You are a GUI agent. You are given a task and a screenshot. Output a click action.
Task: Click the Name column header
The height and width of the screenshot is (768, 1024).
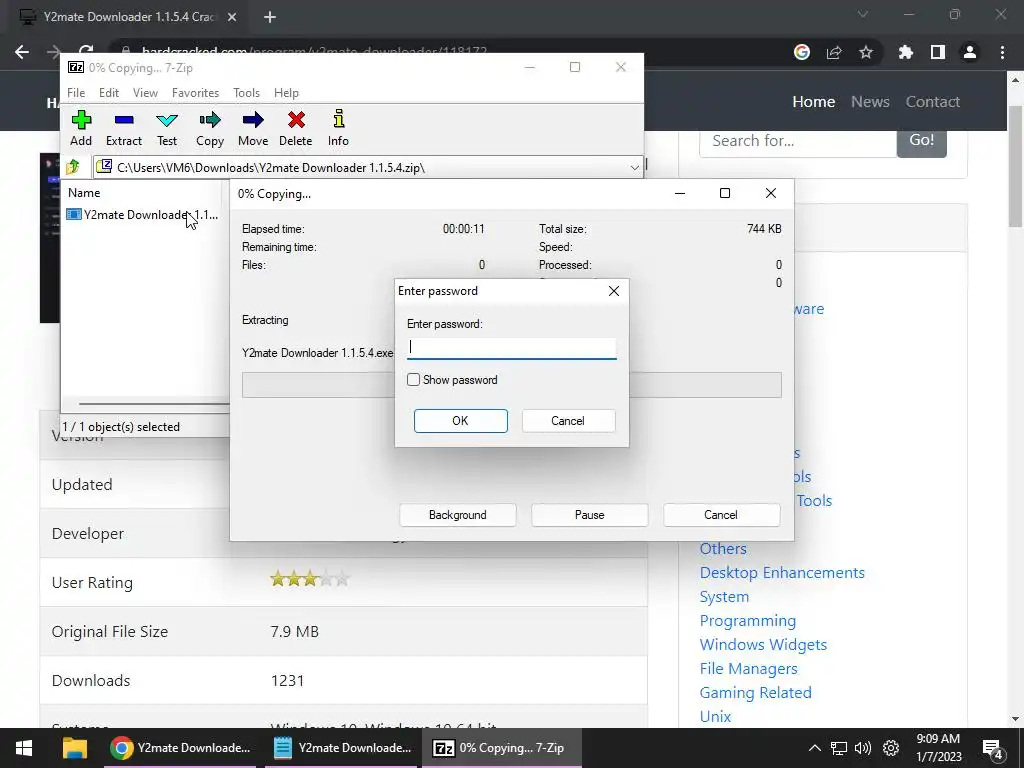[x=84, y=193]
